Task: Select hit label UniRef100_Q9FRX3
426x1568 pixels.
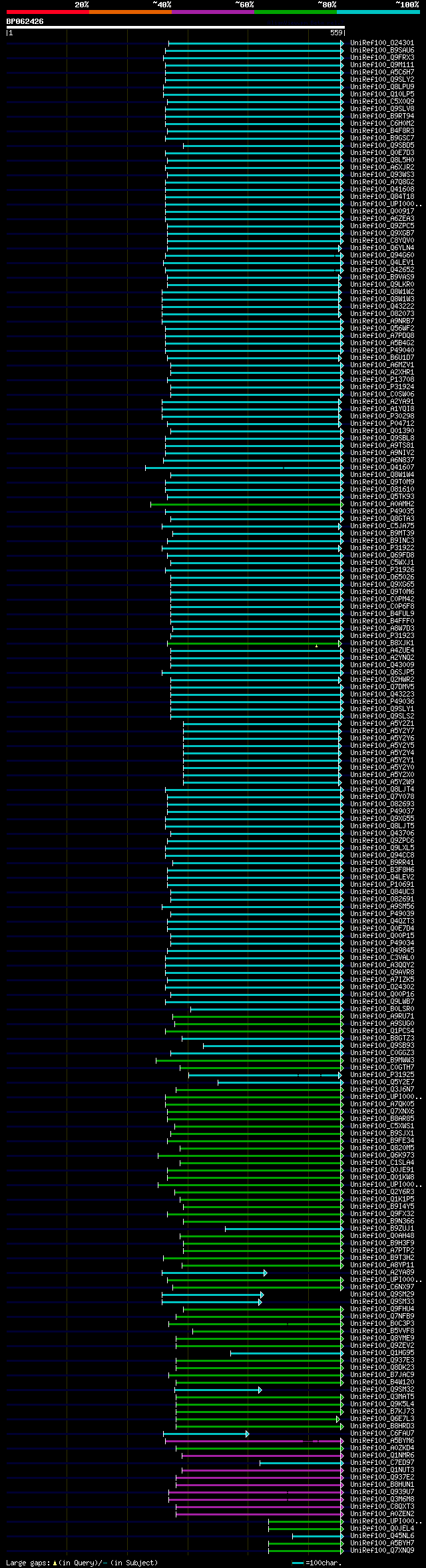Action: tap(382, 58)
